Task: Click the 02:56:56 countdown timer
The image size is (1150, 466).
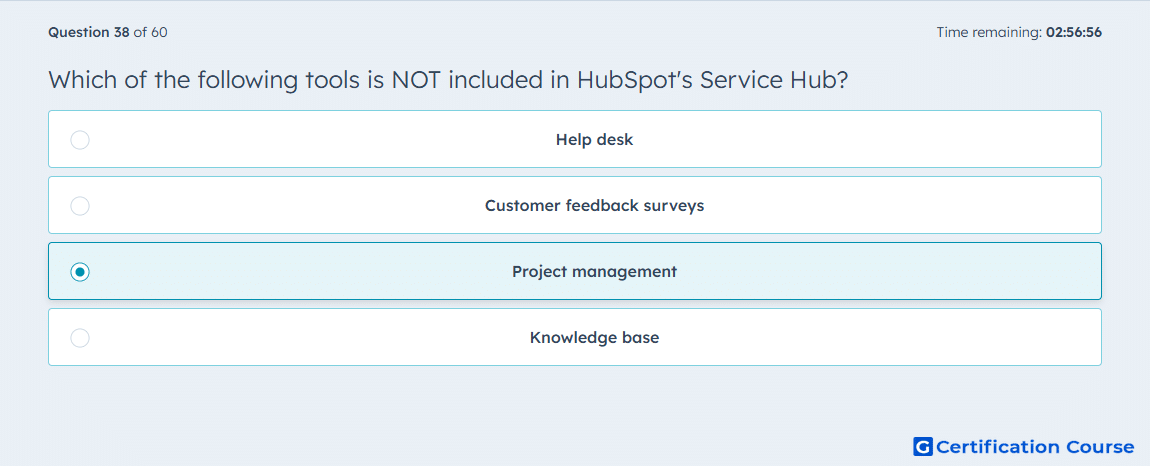Action: tap(1074, 32)
